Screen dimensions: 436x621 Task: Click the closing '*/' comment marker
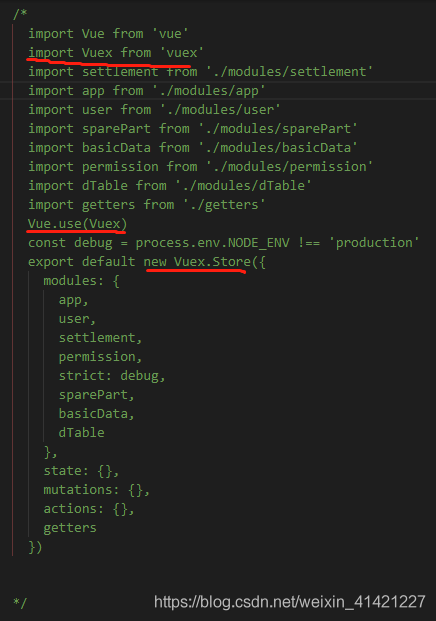point(20,603)
